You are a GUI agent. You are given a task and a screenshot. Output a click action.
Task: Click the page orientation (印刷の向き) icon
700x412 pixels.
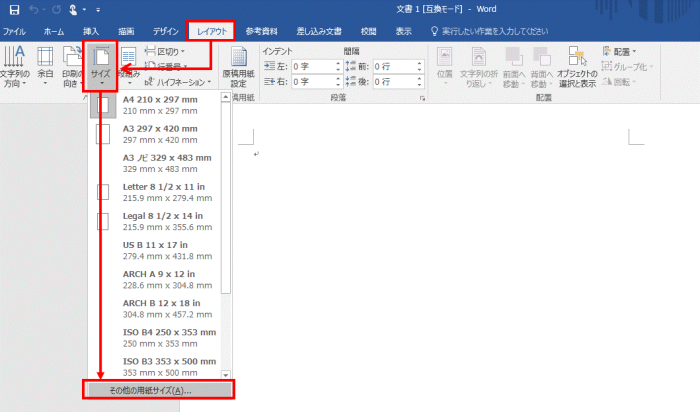click(x=72, y=66)
